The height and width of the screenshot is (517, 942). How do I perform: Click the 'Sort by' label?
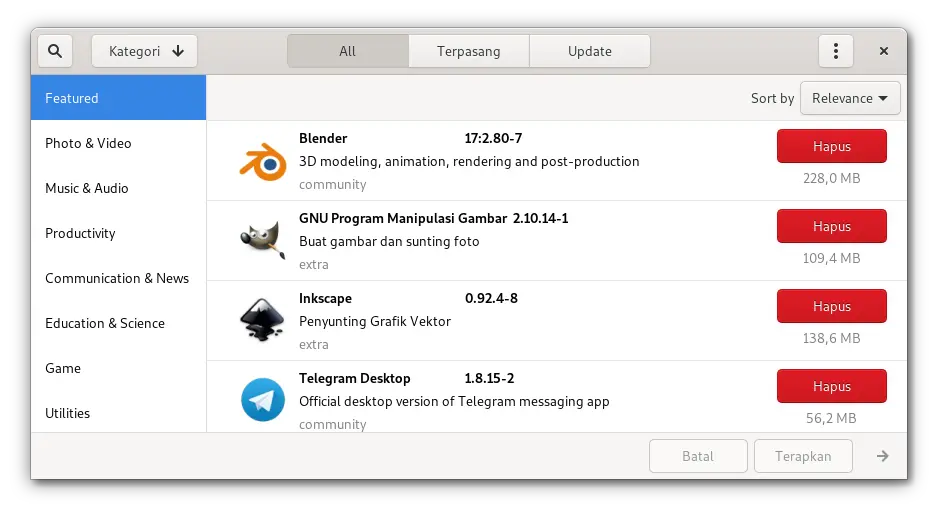click(x=773, y=98)
